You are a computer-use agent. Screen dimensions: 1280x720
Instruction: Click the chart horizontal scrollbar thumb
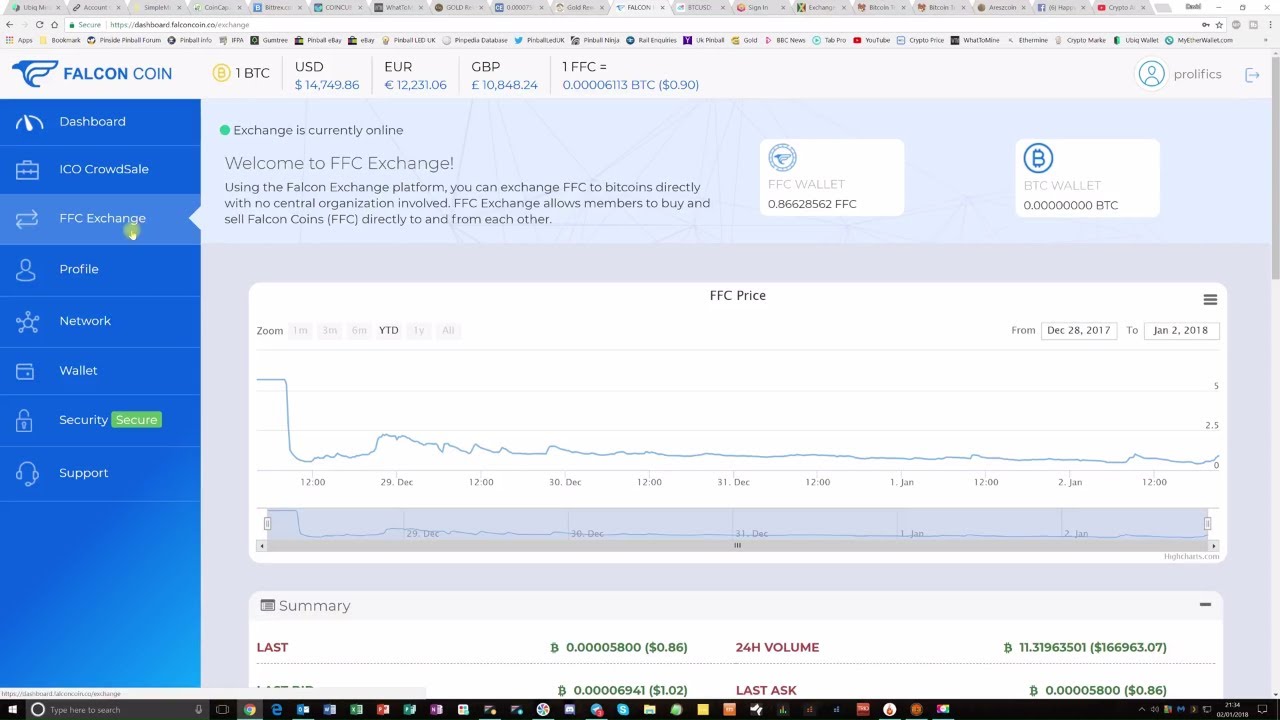click(738, 545)
